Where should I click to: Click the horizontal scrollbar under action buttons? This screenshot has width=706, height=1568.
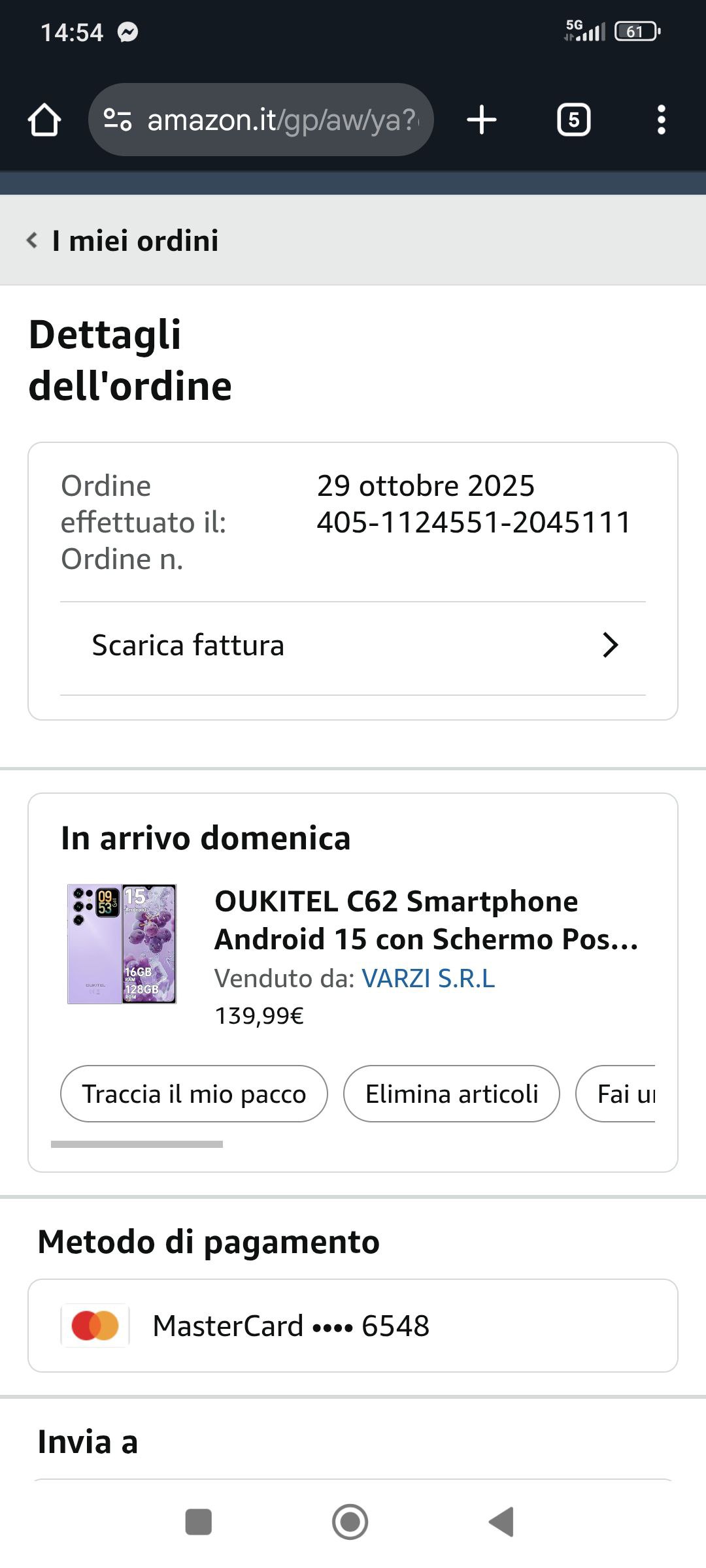pos(137,1144)
